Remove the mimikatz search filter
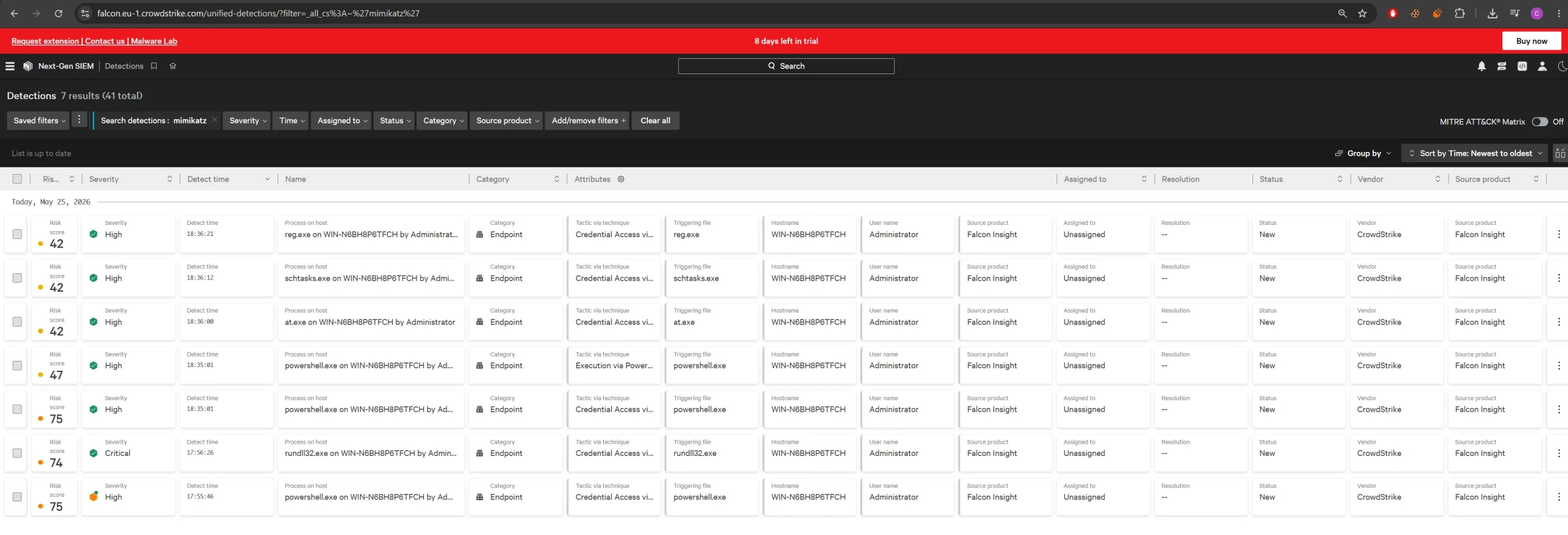The height and width of the screenshot is (535, 1568). (x=214, y=120)
